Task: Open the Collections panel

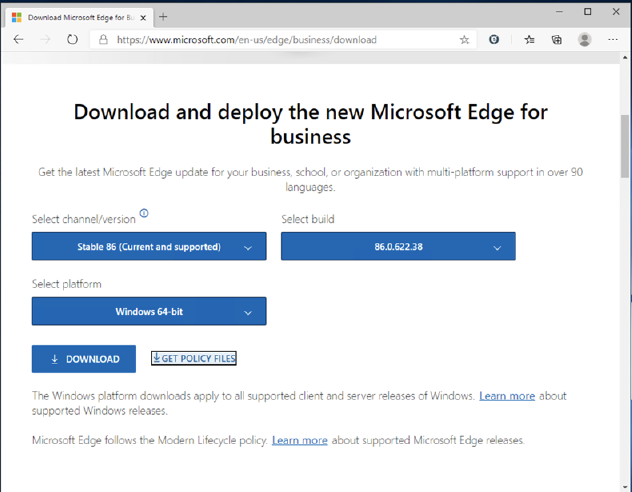Action: click(557, 39)
